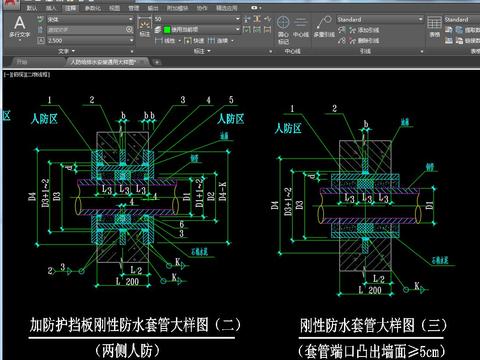Image resolution: width=480 pixels, height=360 pixels.
Task: Switch to the 视图 ribbon tab
Action: click(114, 8)
